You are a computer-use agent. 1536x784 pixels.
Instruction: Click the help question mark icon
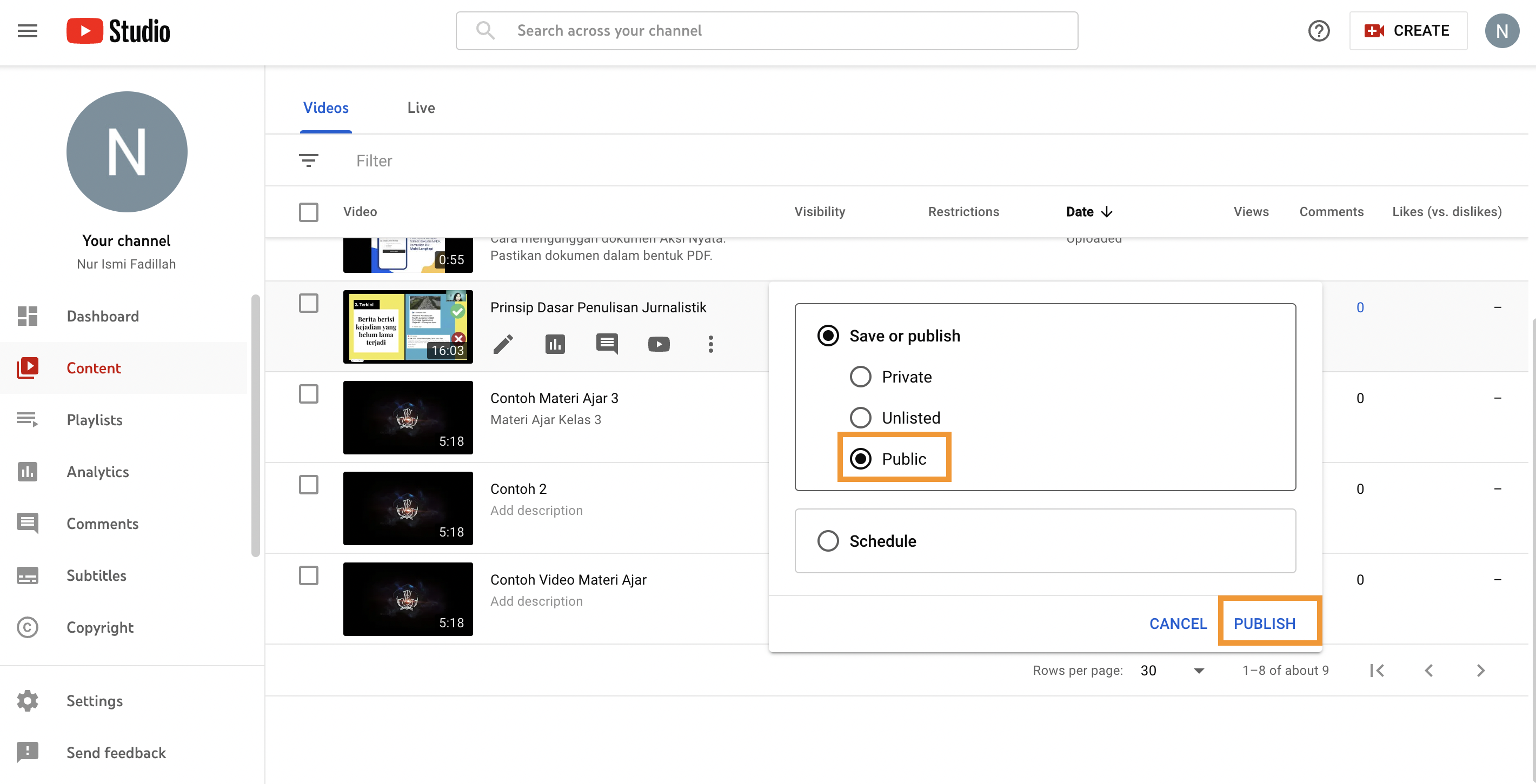pyautogui.click(x=1318, y=30)
